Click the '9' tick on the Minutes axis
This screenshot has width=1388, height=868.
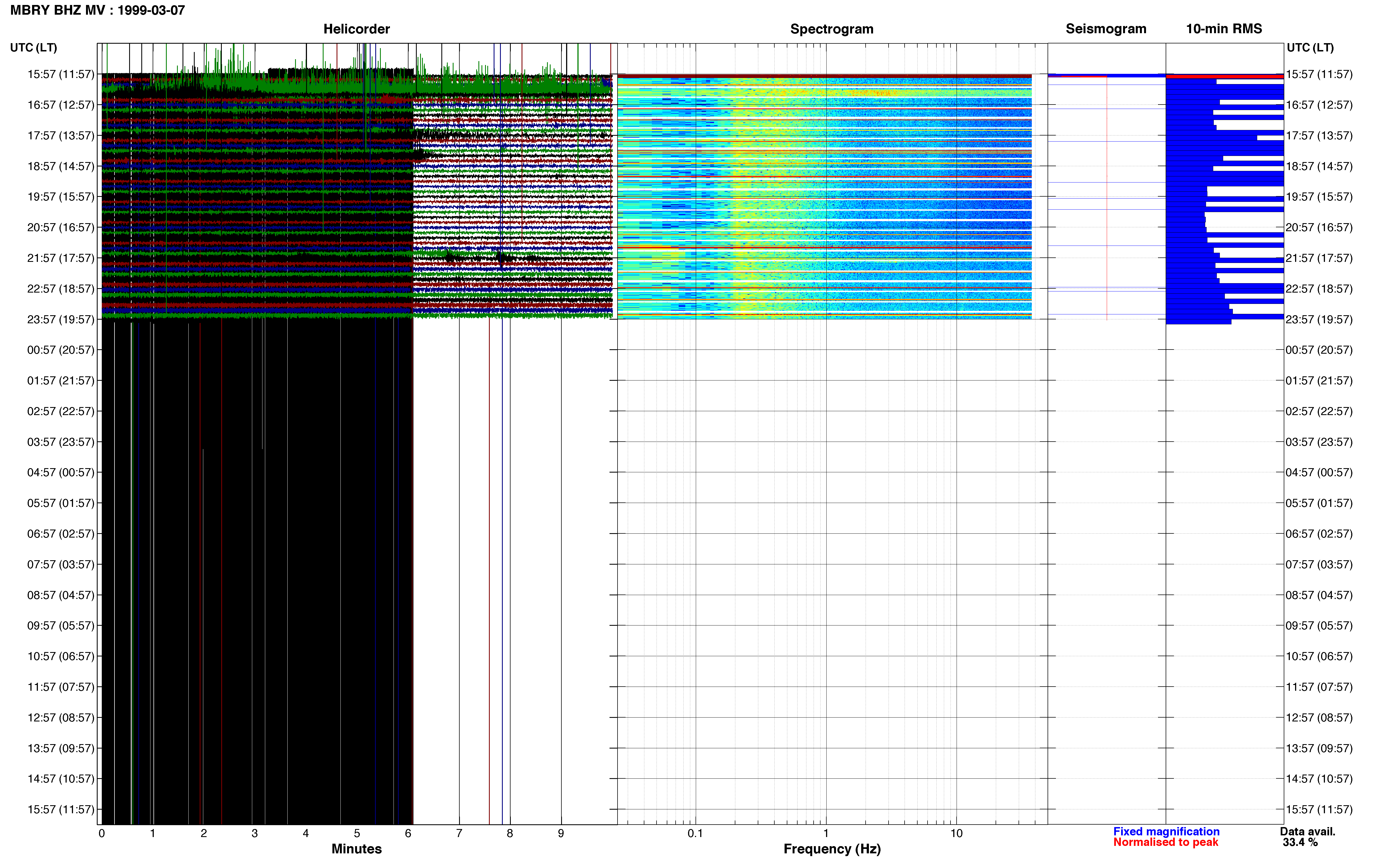point(561,833)
